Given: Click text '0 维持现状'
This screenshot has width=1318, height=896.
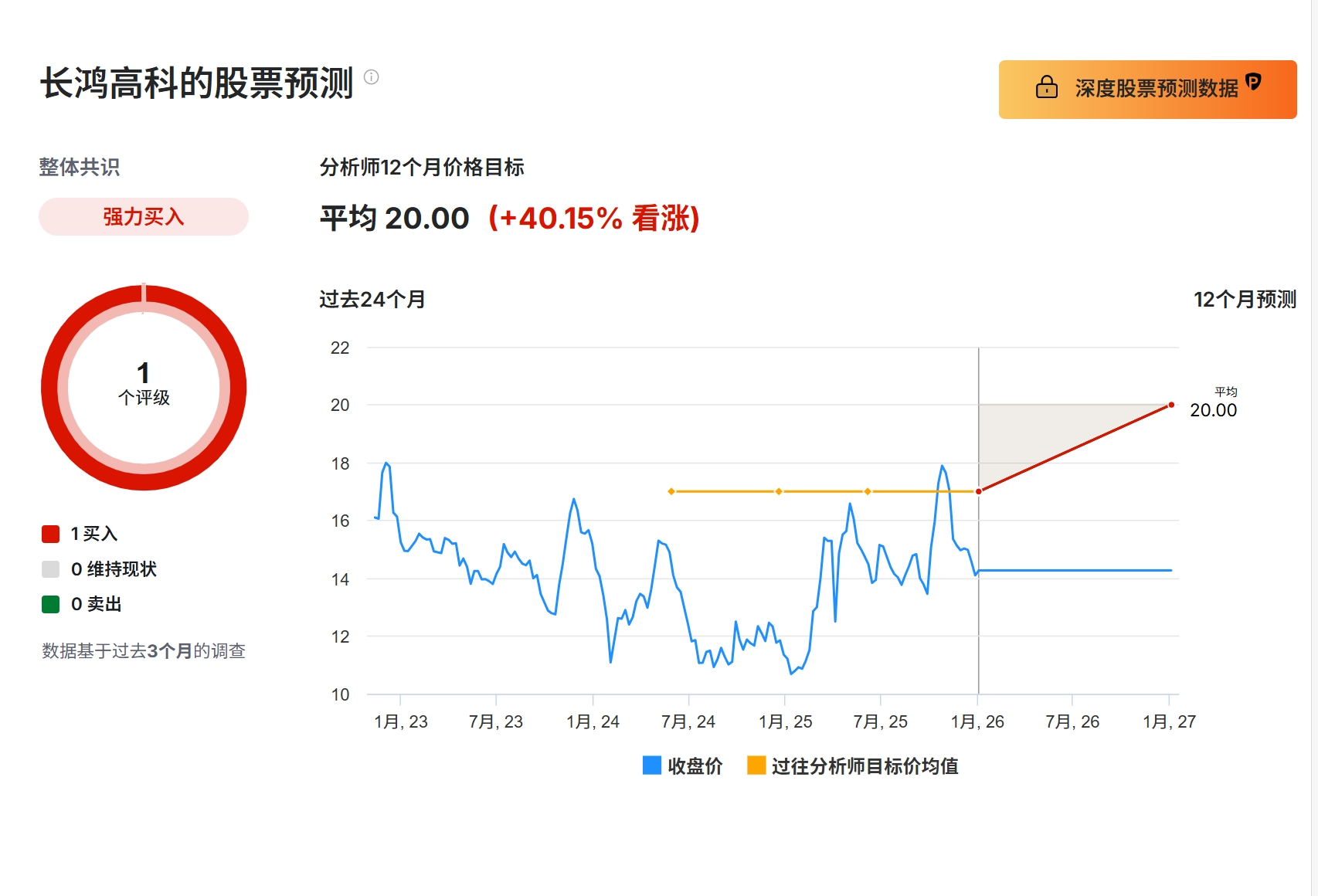Looking at the screenshot, I should click(114, 569).
